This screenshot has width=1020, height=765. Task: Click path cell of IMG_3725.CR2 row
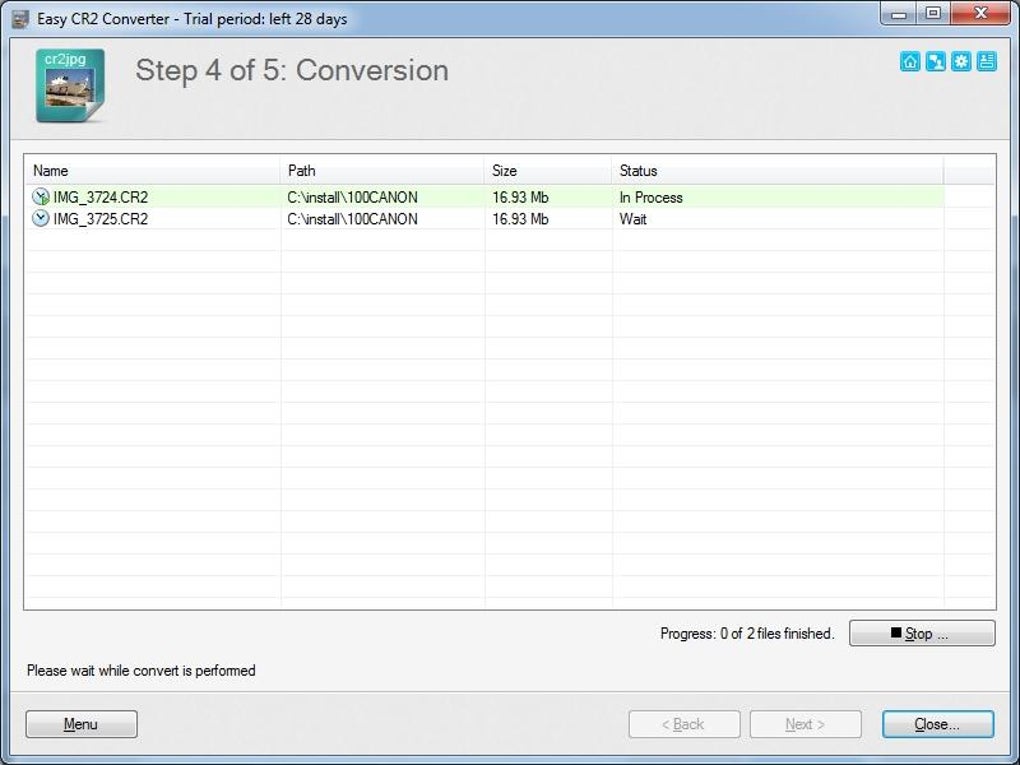click(x=353, y=219)
